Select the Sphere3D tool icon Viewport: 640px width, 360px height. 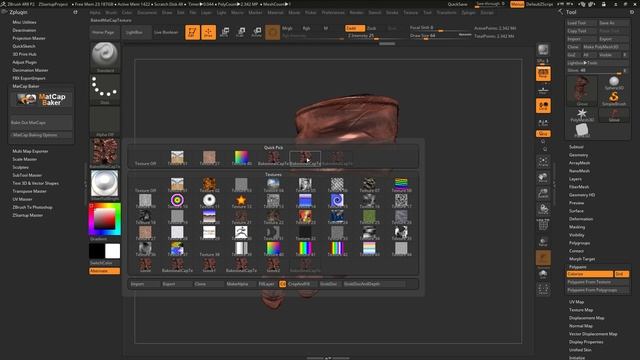tap(614, 83)
